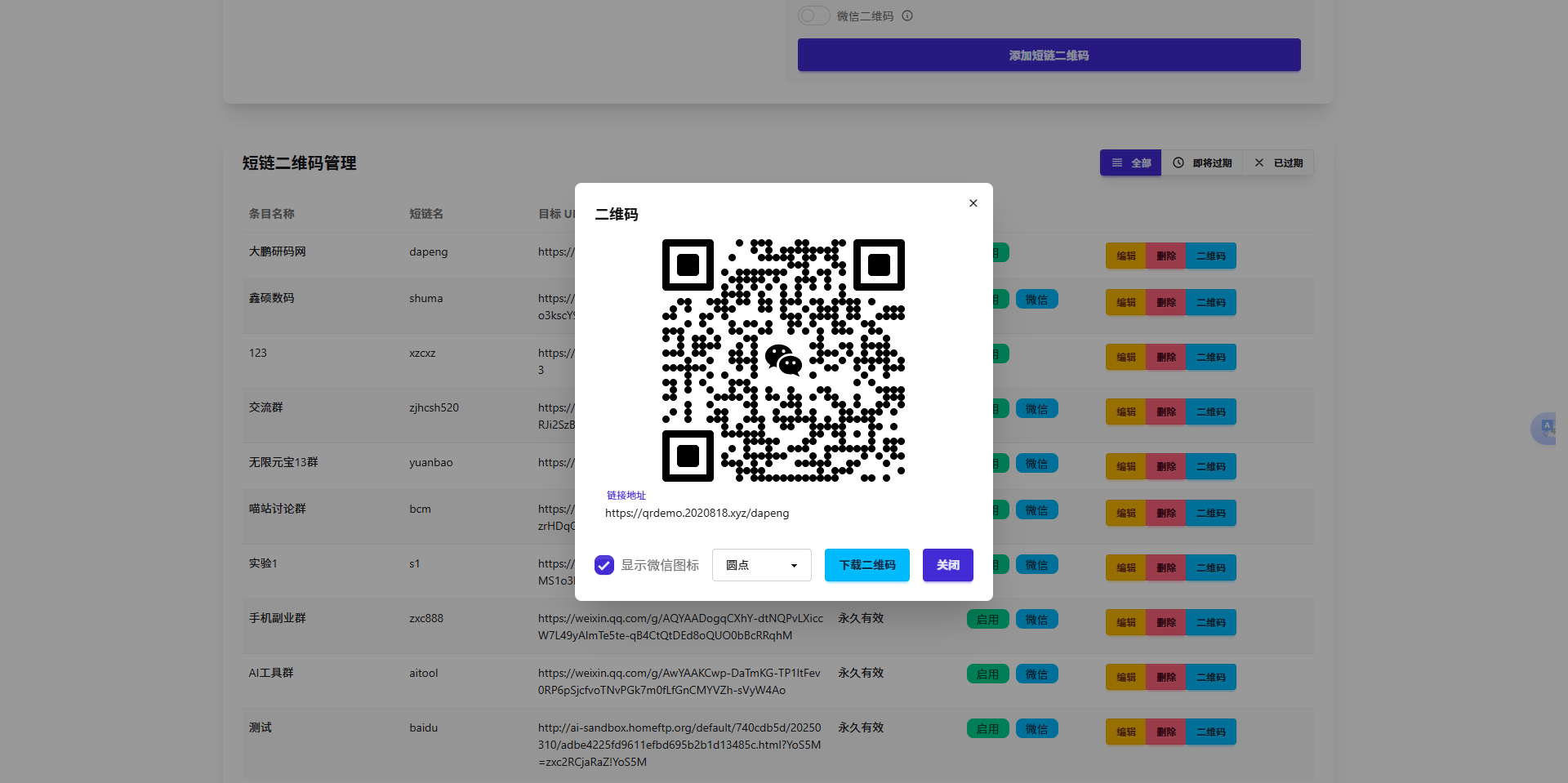Click info icon beside 微信二维码

tap(907, 16)
